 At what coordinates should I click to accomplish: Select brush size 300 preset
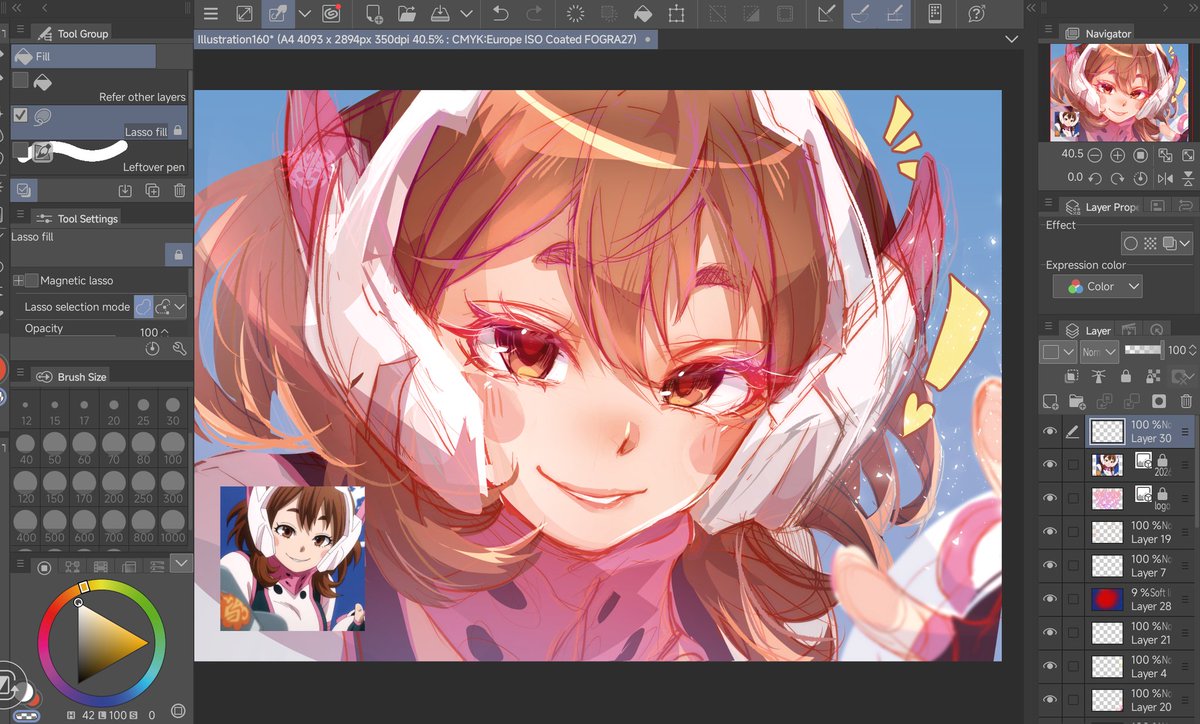click(x=173, y=487)
